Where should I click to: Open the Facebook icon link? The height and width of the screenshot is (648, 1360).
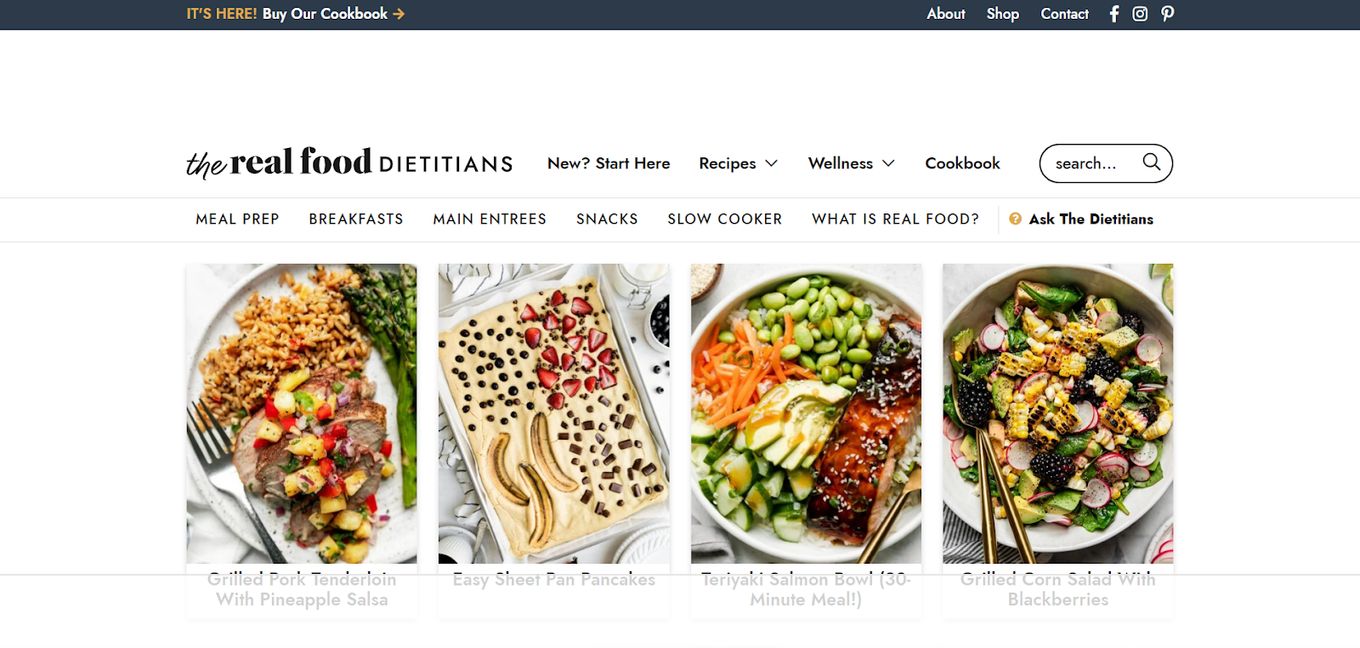click(1114, 14)
